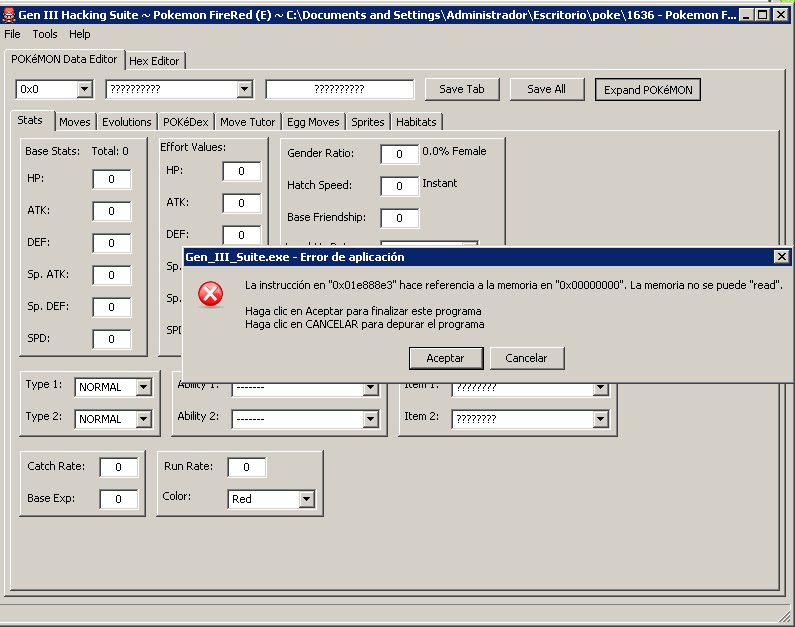Switch to the Hex Editor tab

pos(154,61)
